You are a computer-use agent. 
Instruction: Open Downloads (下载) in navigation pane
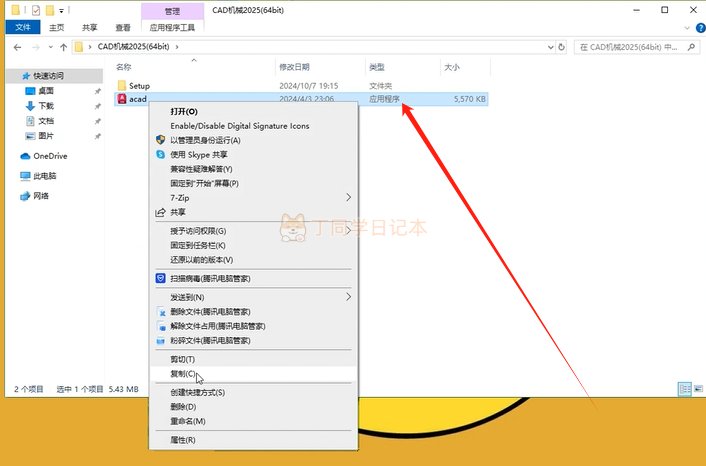point(45,106)
